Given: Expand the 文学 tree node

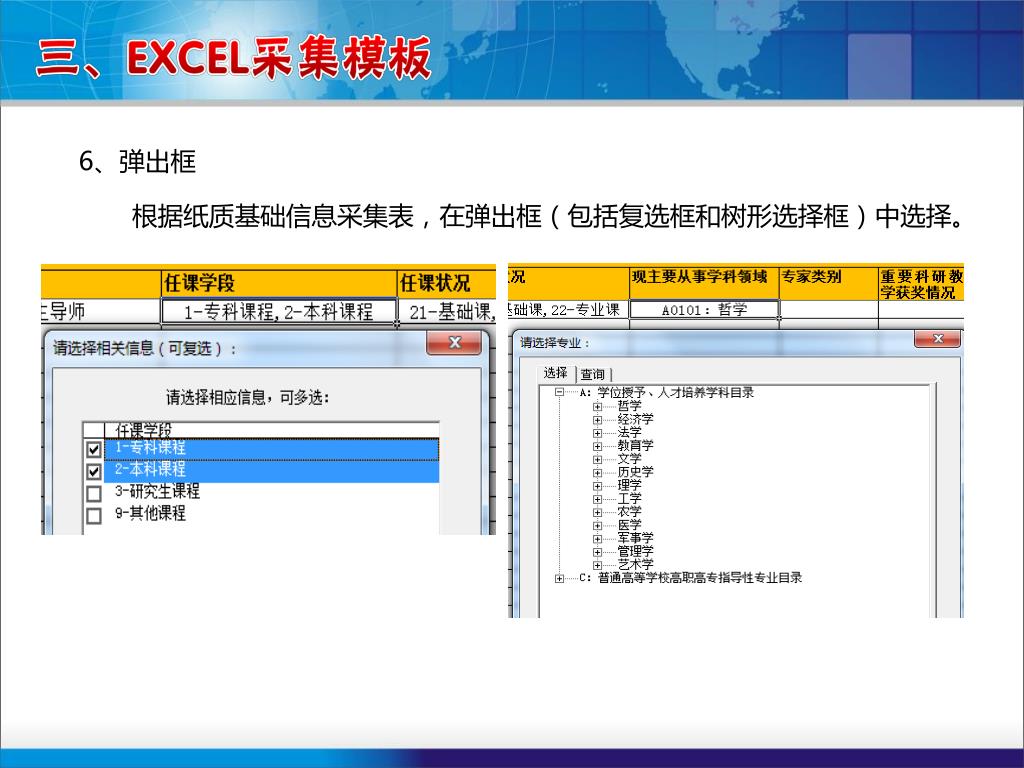Looking at the screenshot, I should point(597,459).
